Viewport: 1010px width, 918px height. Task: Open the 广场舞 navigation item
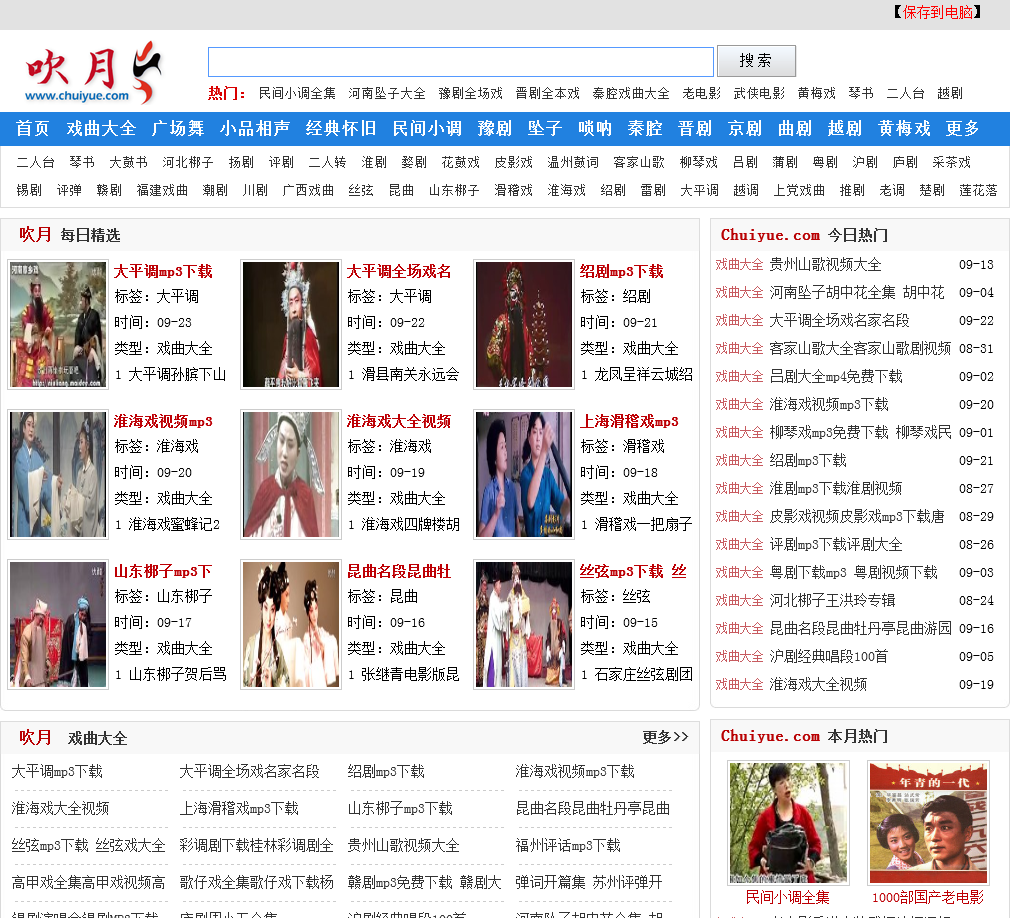(x=178, y=129)
